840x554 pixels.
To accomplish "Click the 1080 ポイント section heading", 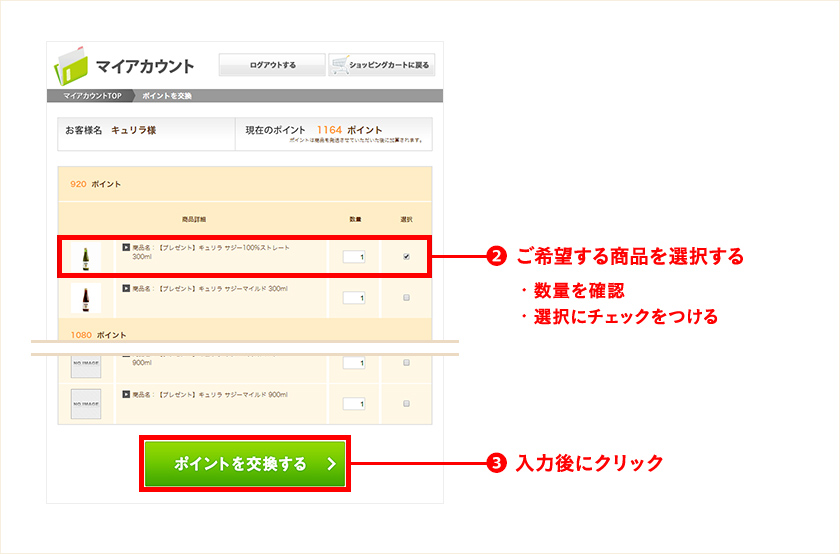I will 98,335.
